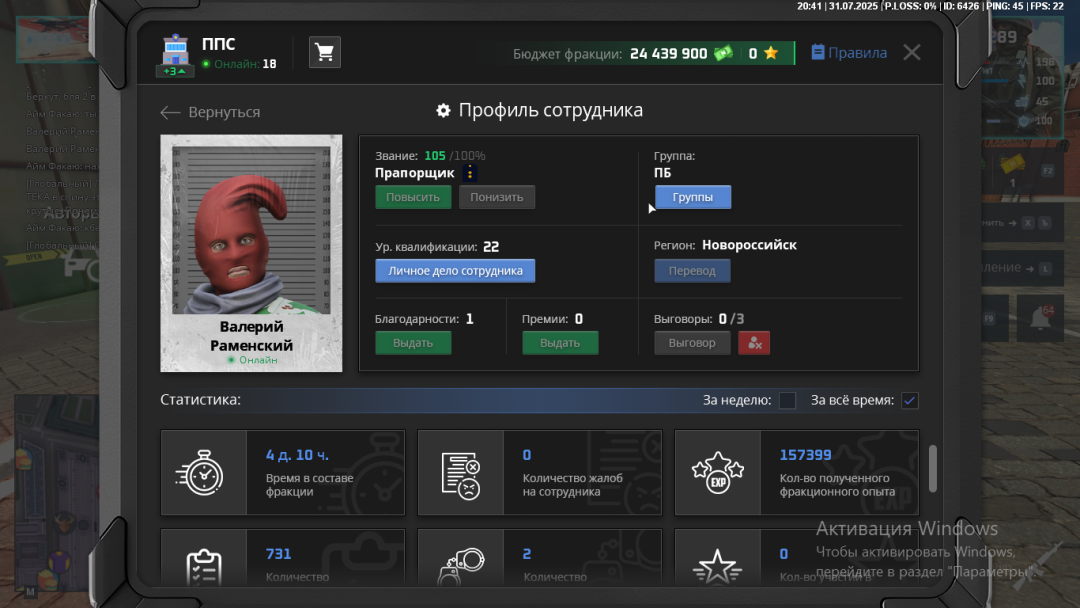1080x608 pixels.
Task: Close the faction panel with X
Action: pos(912,52)
